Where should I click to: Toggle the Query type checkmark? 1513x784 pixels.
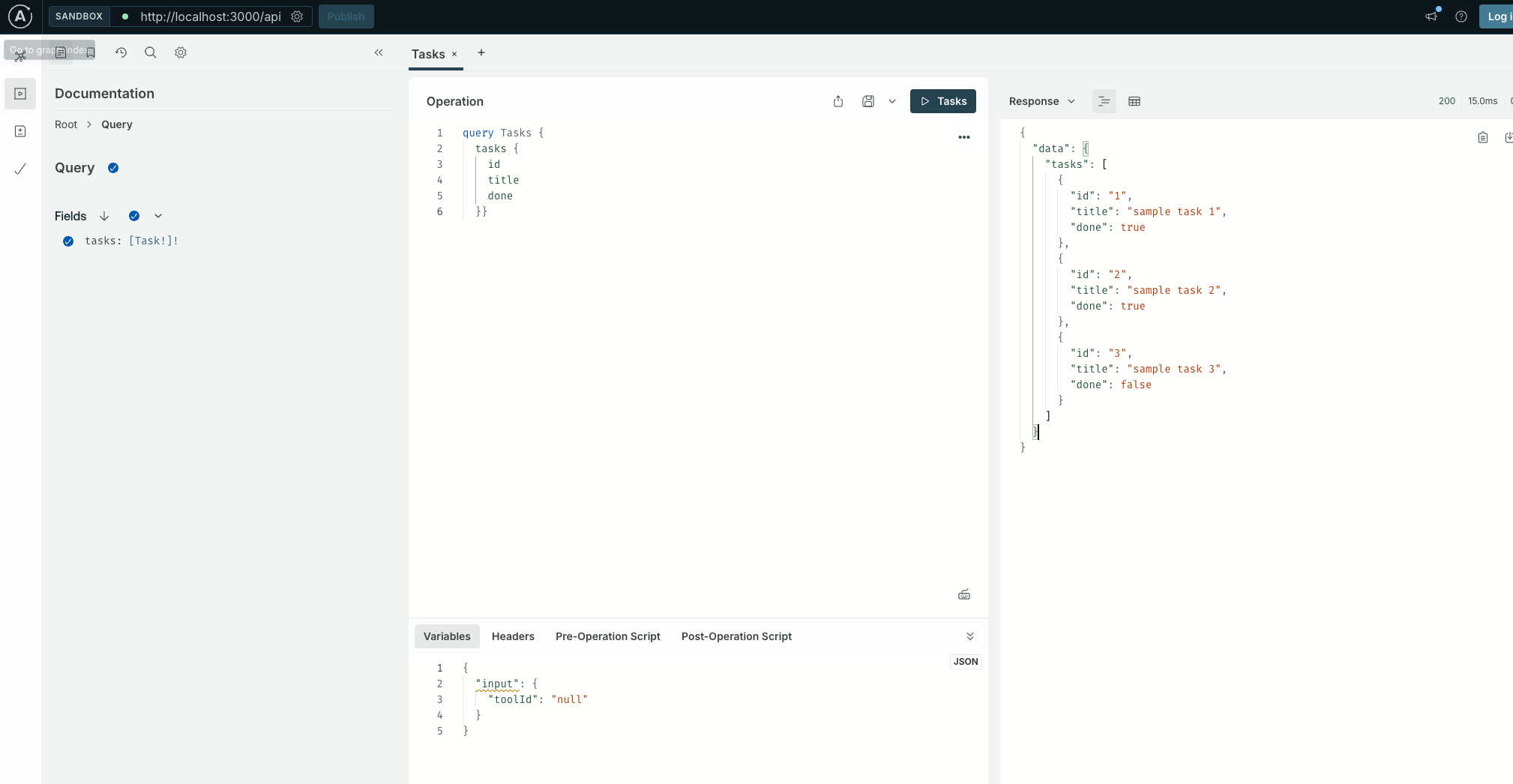pos(113,168)
